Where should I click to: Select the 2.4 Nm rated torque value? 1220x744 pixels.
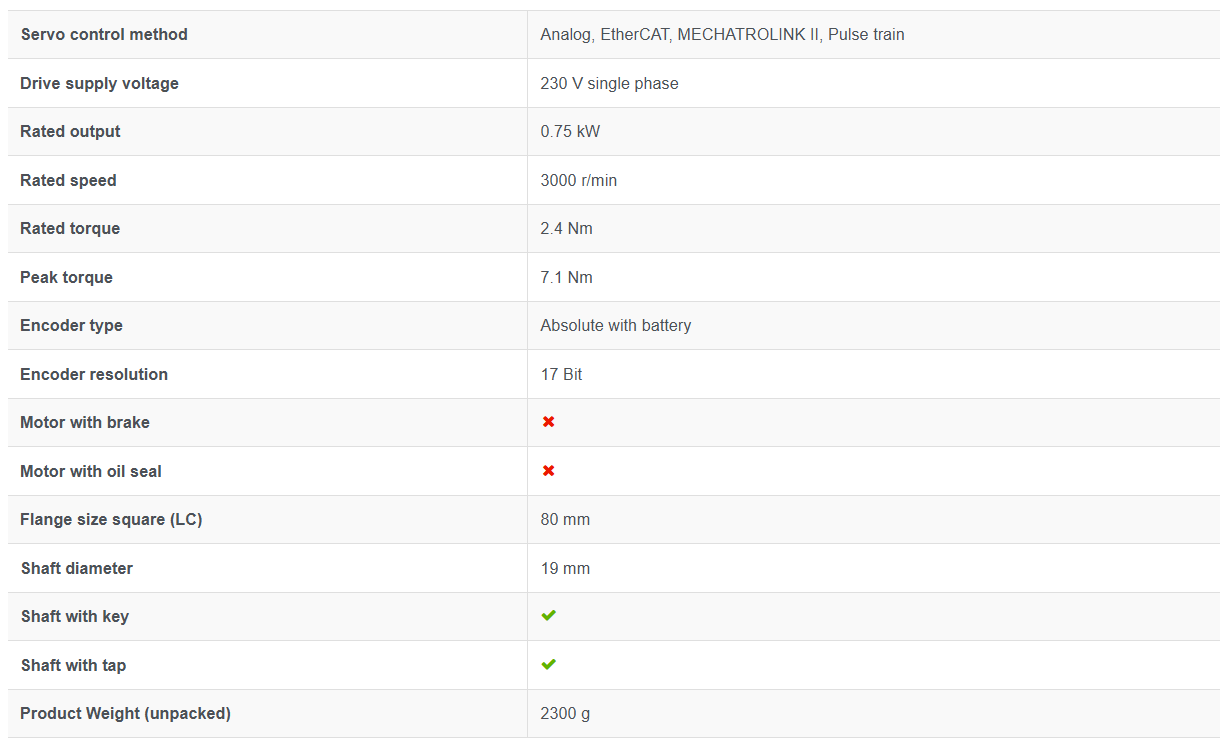[566, 228]
